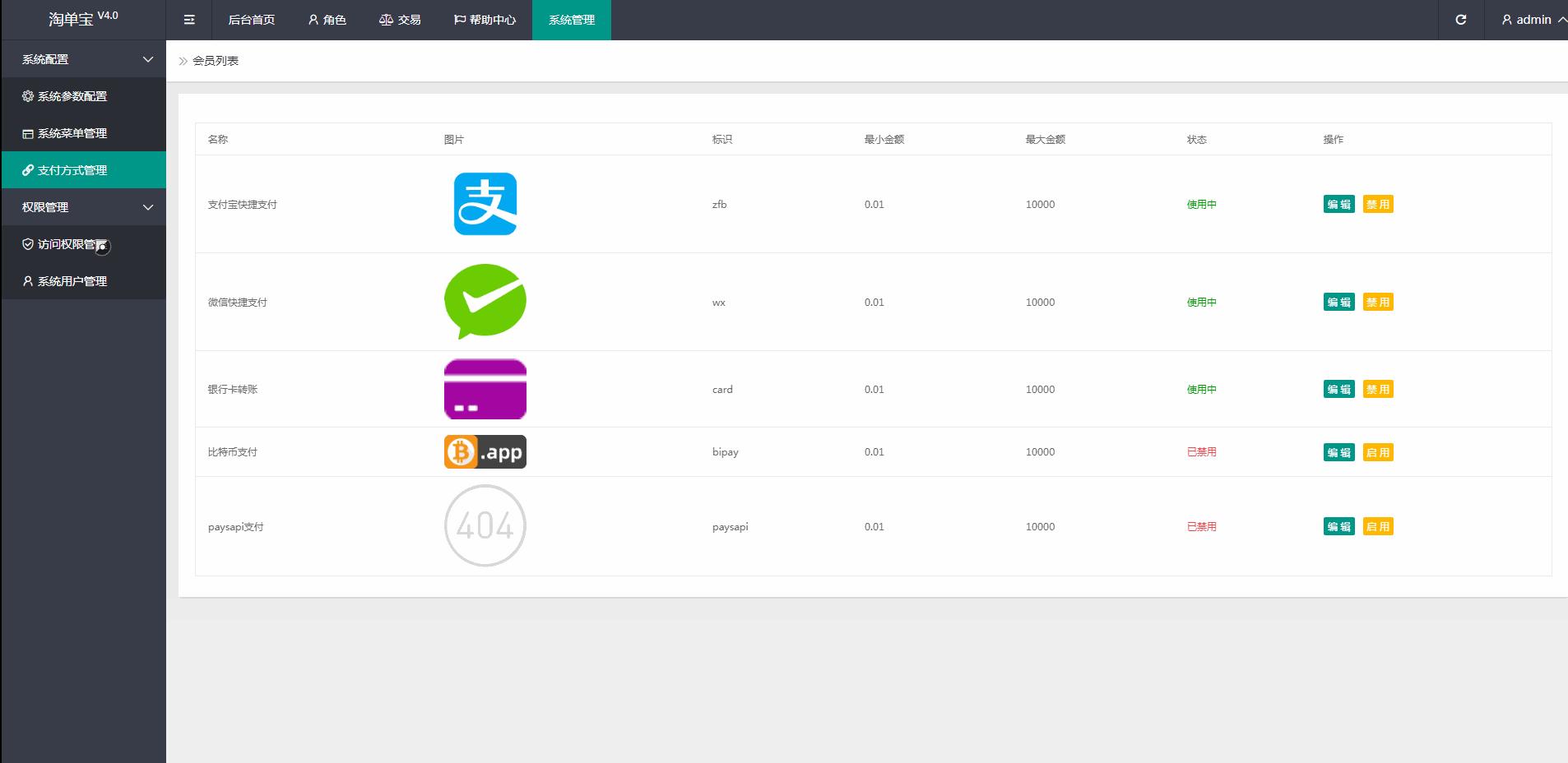This screenshot has width=1568, height=763.
Task: Select the 比特币支付 name cell
Action: click(233, 452)
